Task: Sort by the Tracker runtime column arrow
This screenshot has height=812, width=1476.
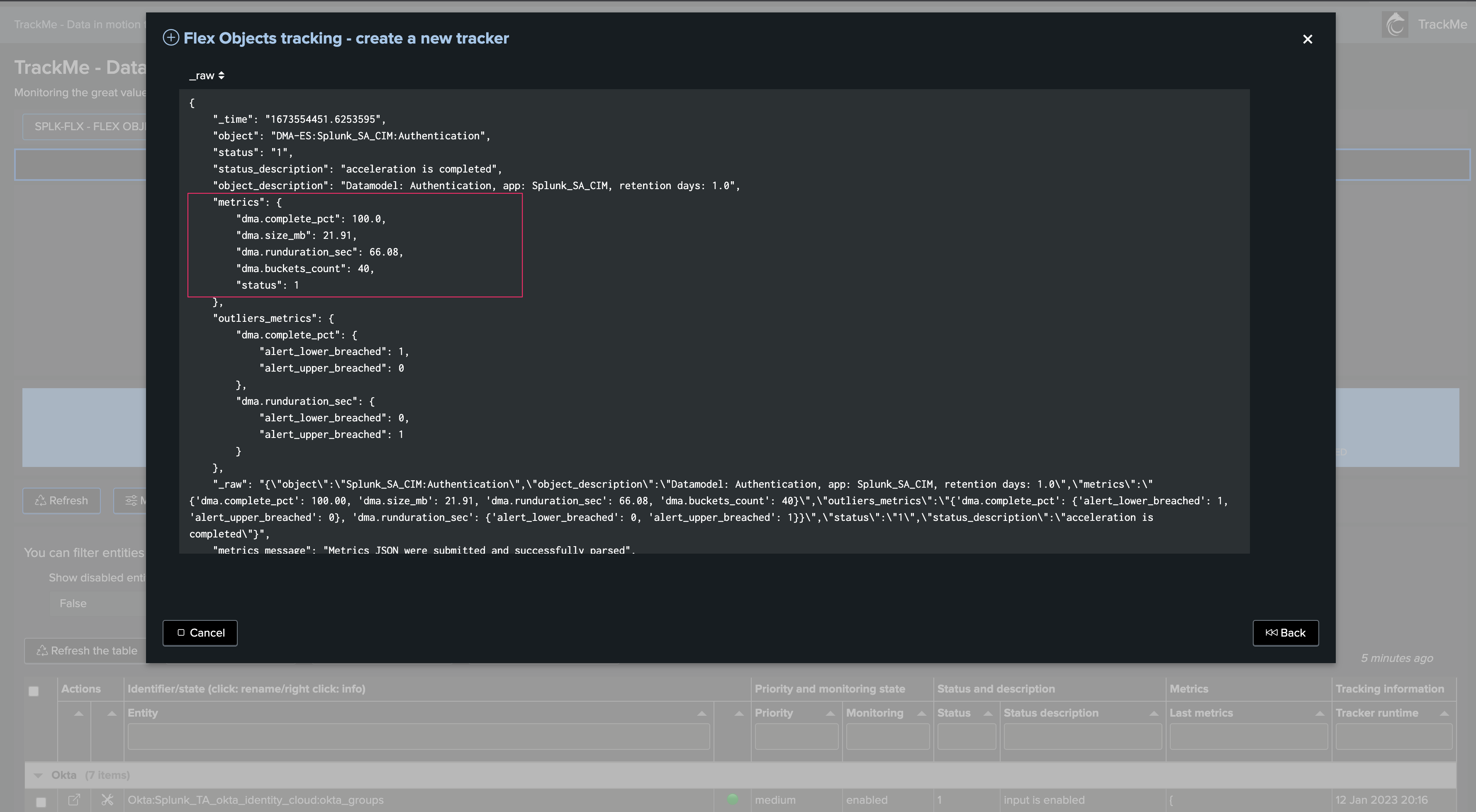Action: (x=1444, y=713)
